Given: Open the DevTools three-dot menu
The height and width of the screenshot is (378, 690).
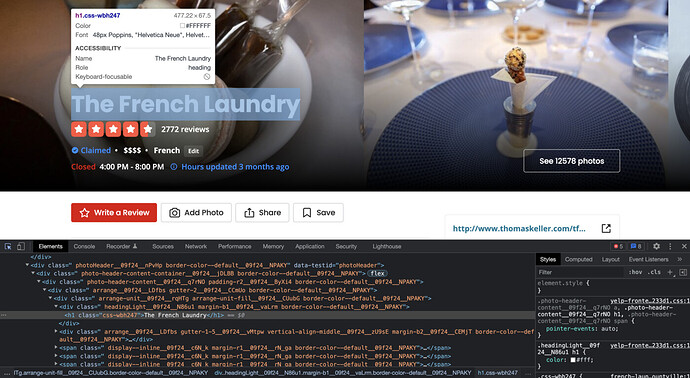Looking at the screenshot, I should pos(670,246).
